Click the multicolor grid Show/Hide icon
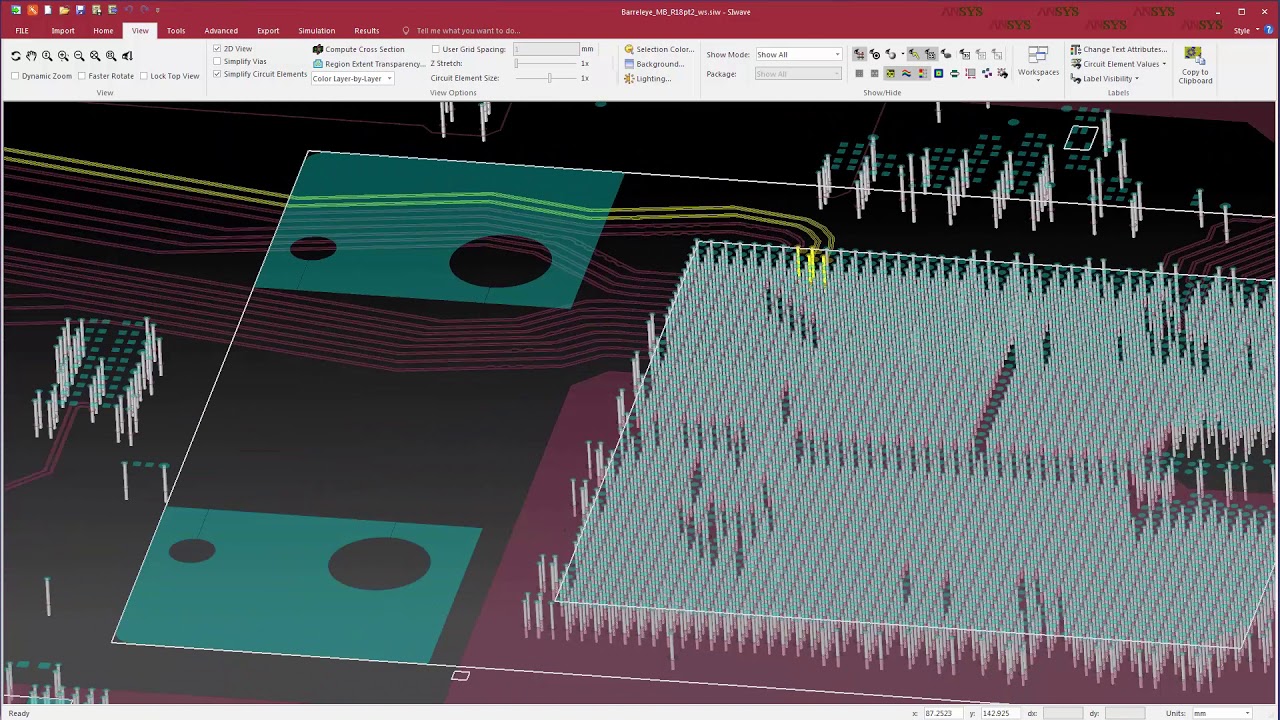 point(922,73)
